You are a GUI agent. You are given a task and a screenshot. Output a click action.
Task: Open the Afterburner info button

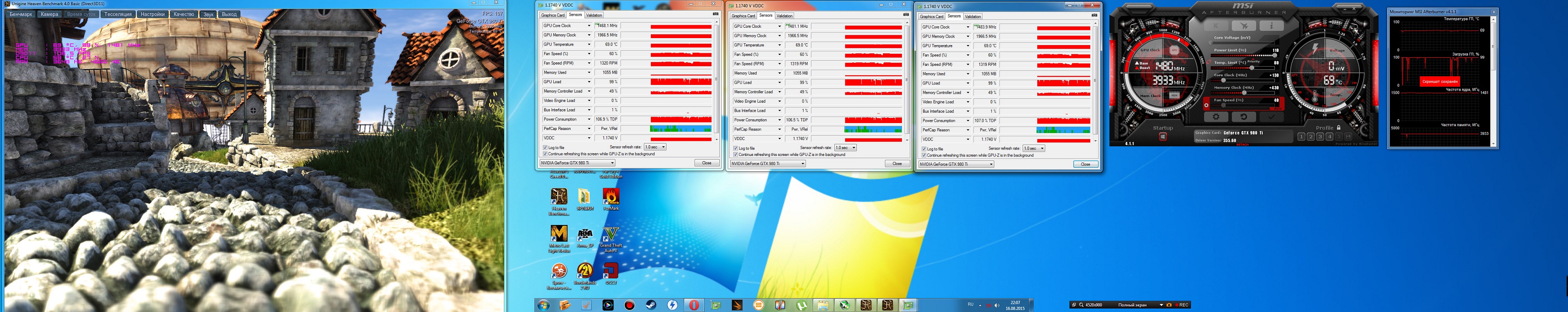pos(1271,26)
